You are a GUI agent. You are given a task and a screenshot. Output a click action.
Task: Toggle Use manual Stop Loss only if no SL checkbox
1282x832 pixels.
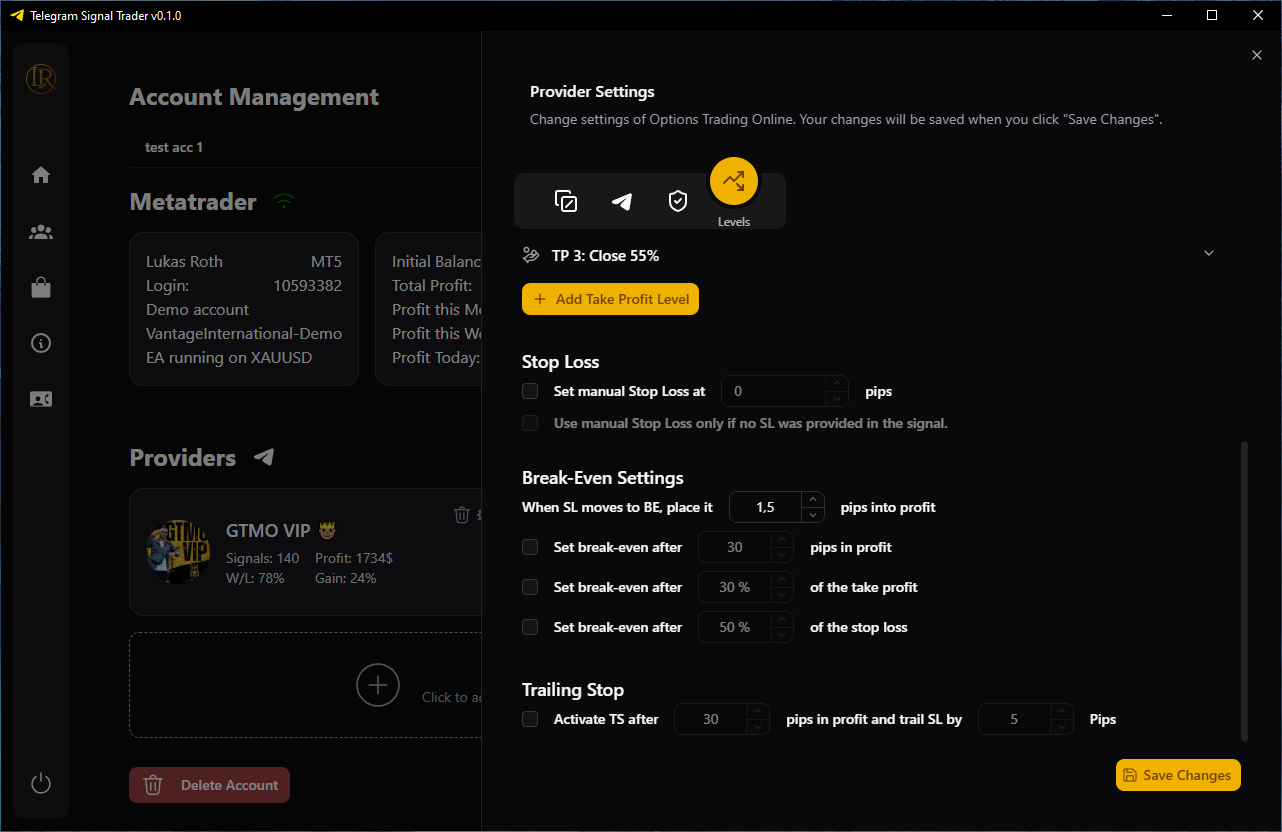pos(530,423)
